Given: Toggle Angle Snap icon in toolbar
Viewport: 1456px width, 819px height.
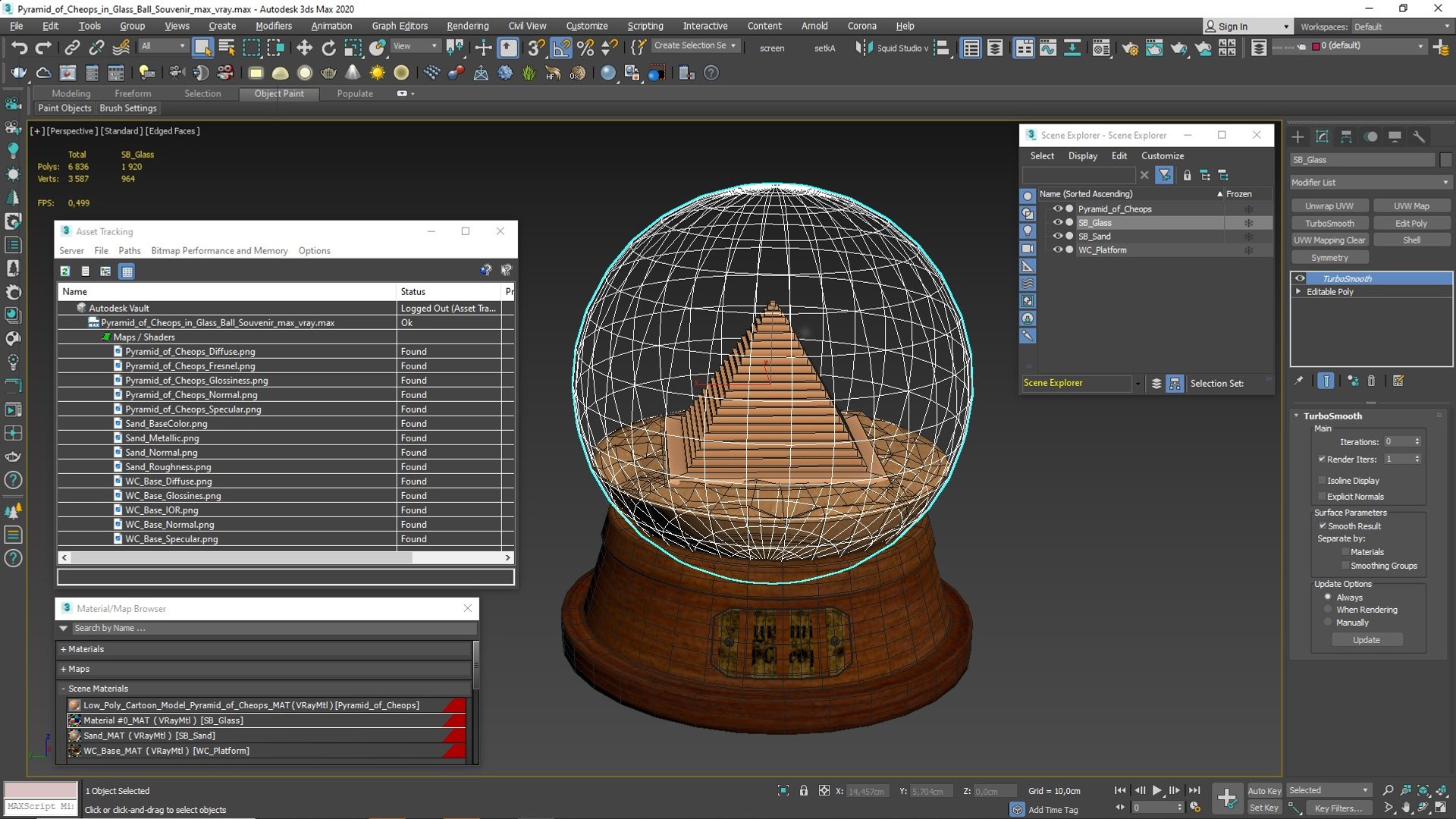Looking at the screenshot, I should pyautogui.click(x=561, y=48).
